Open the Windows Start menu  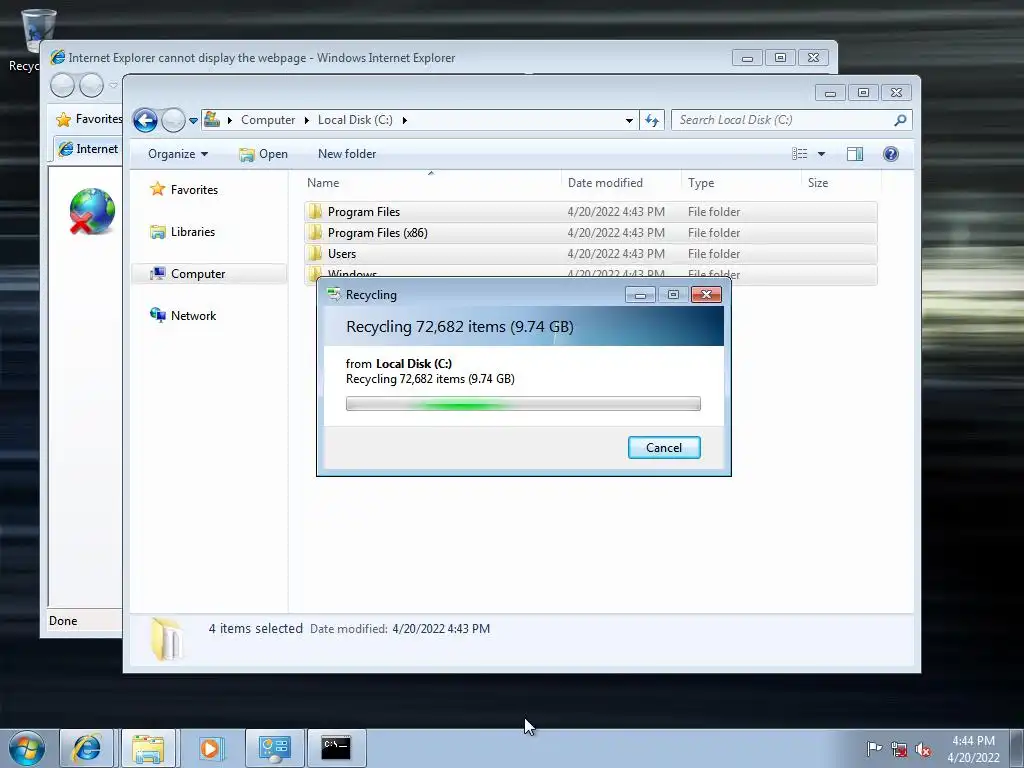(27, 748)
